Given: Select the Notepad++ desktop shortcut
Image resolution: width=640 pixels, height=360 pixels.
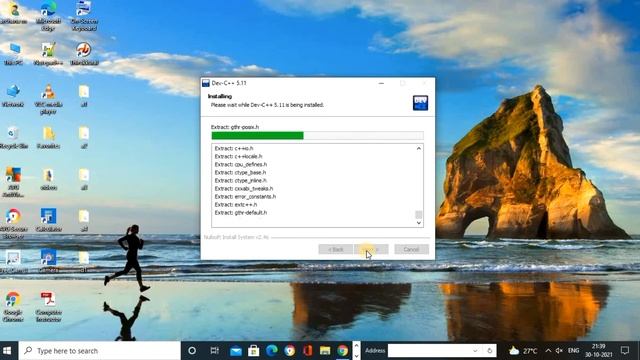Looking at the screenshot, I should click(48, 54).
